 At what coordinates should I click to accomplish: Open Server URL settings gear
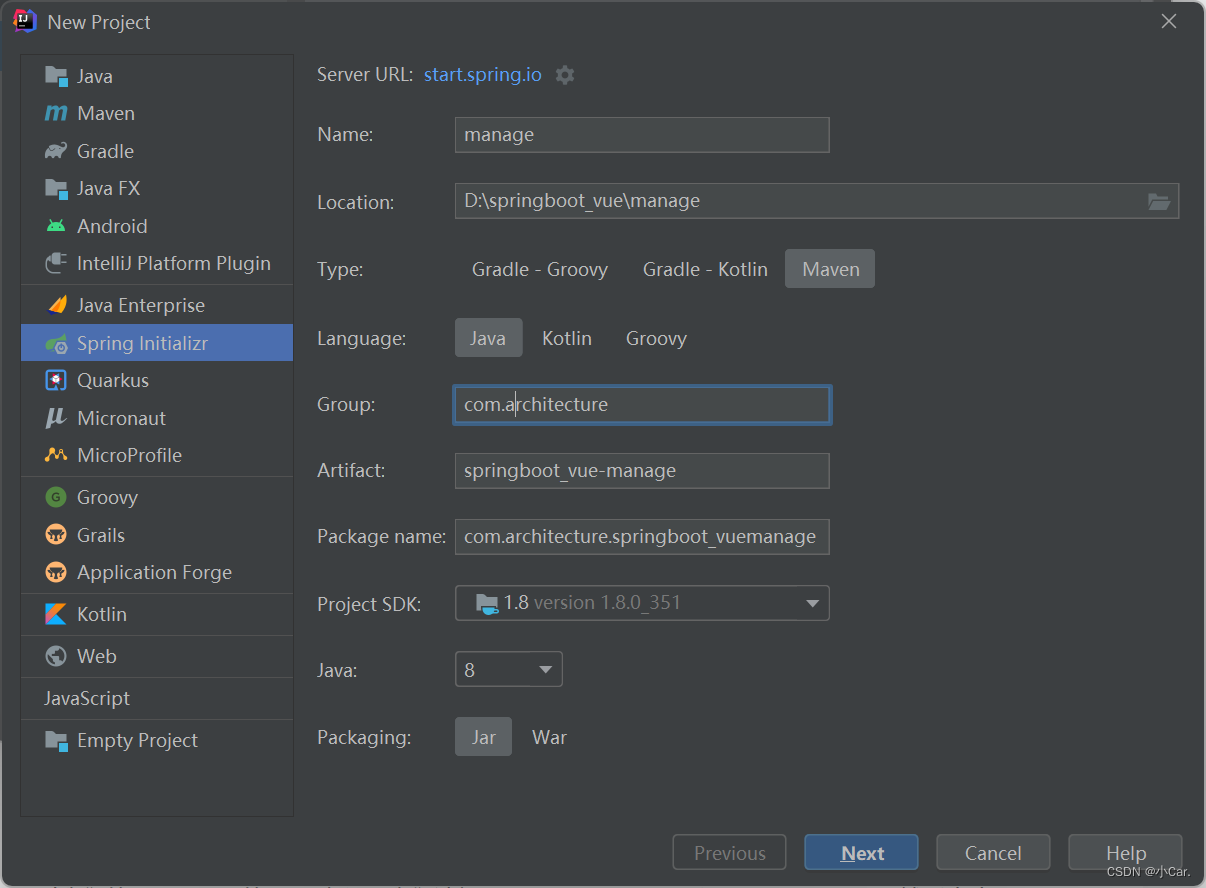point(565,75)
